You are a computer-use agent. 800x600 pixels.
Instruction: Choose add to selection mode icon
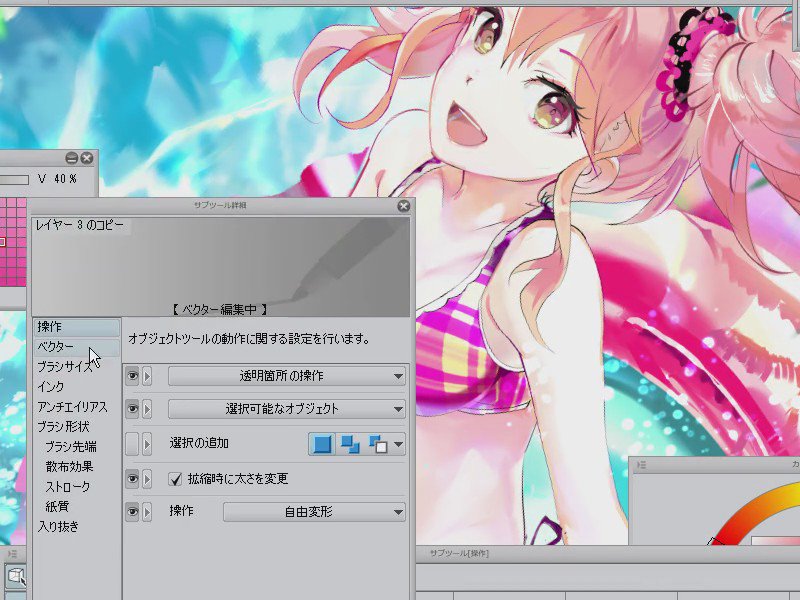(350, 444)
